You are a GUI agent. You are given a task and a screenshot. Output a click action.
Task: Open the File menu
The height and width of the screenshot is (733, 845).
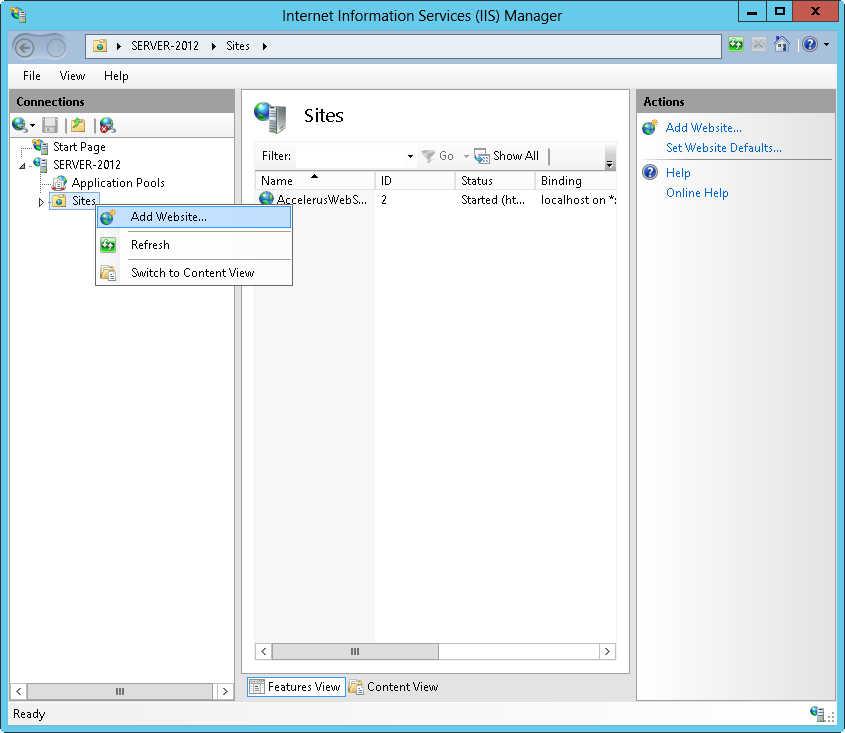pyautogui.click(x=32, y=76)
